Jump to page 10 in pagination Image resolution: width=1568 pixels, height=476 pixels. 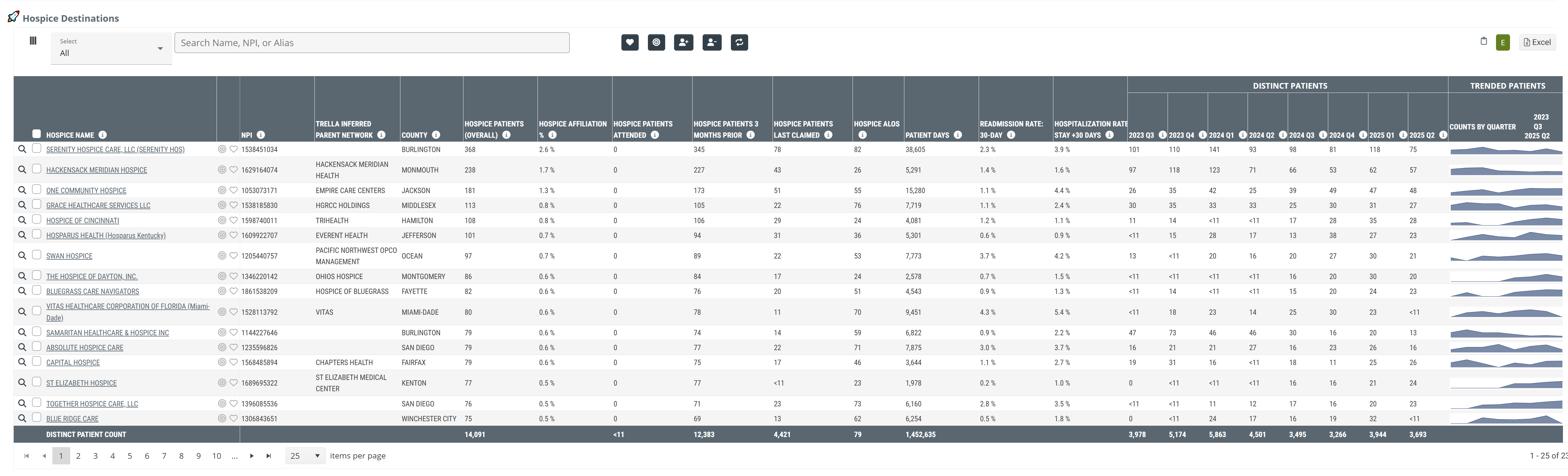(x=216, y=456)
